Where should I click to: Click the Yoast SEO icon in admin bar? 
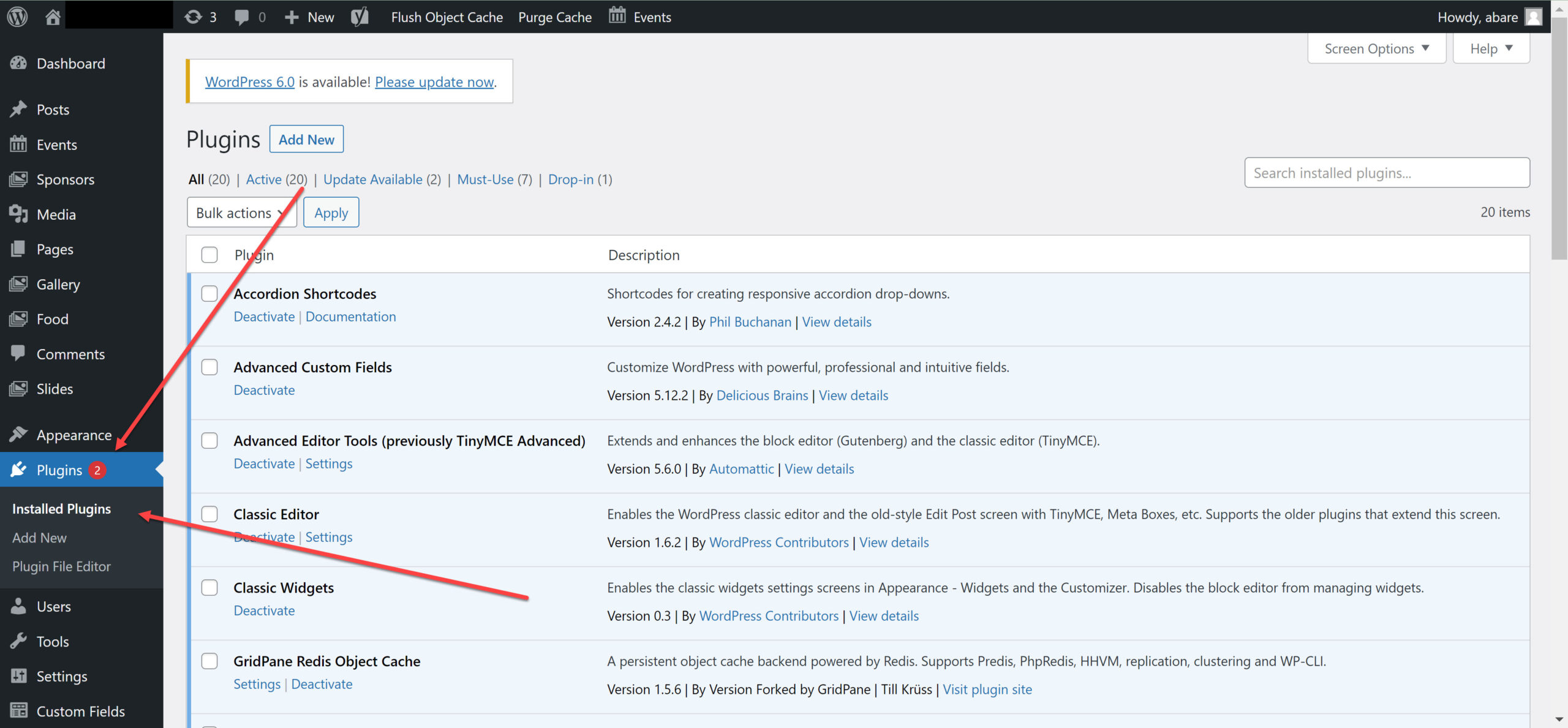coord(360,17)
